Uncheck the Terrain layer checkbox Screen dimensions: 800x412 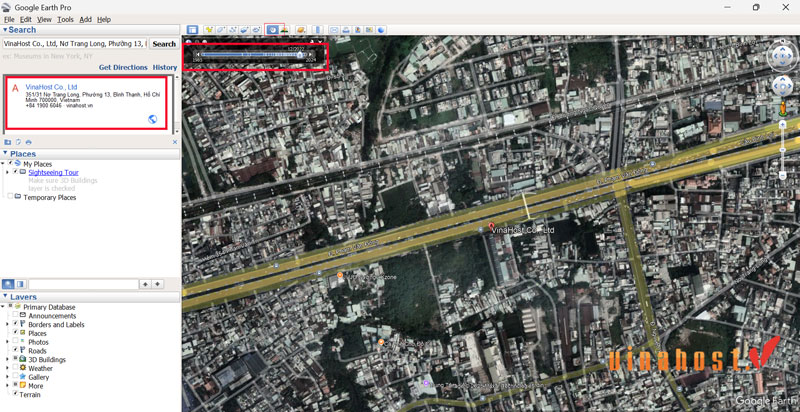point(15,394)
